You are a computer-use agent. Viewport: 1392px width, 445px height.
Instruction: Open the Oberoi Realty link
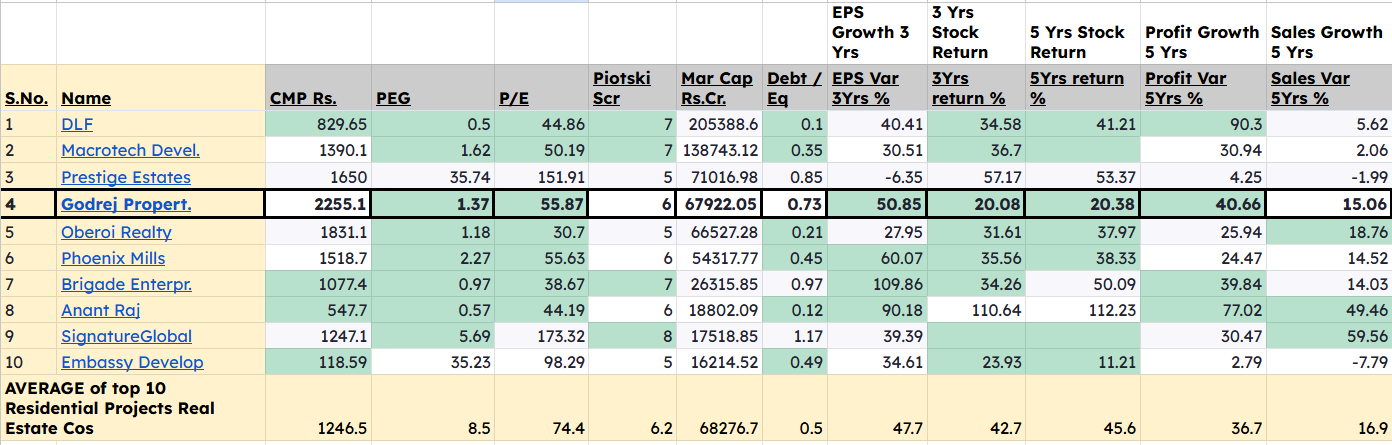click(x=116, y=232)
